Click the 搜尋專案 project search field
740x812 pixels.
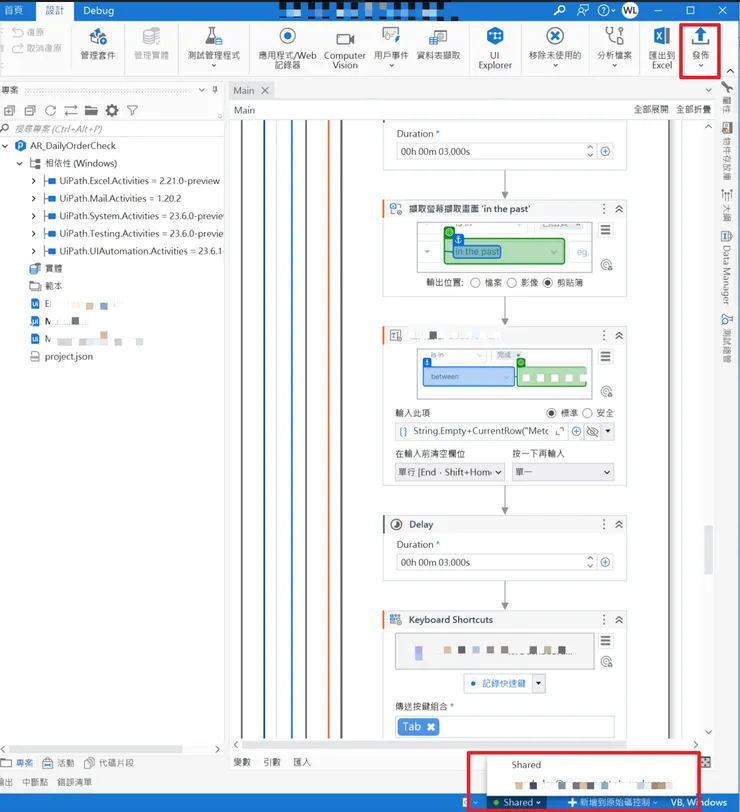(111, 128)
